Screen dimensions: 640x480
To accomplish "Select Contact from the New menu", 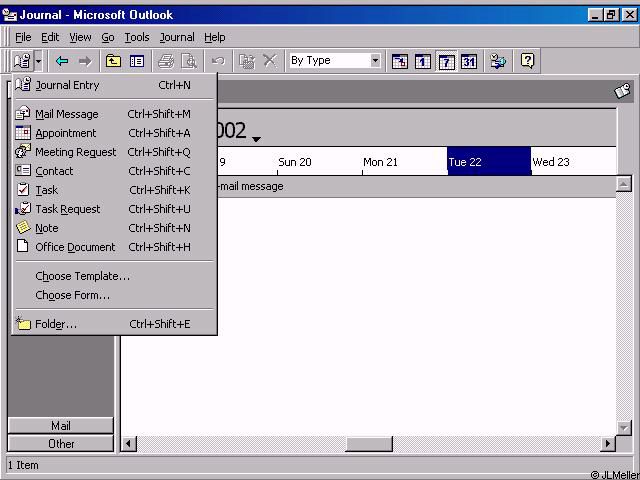I will click(114, 171).
